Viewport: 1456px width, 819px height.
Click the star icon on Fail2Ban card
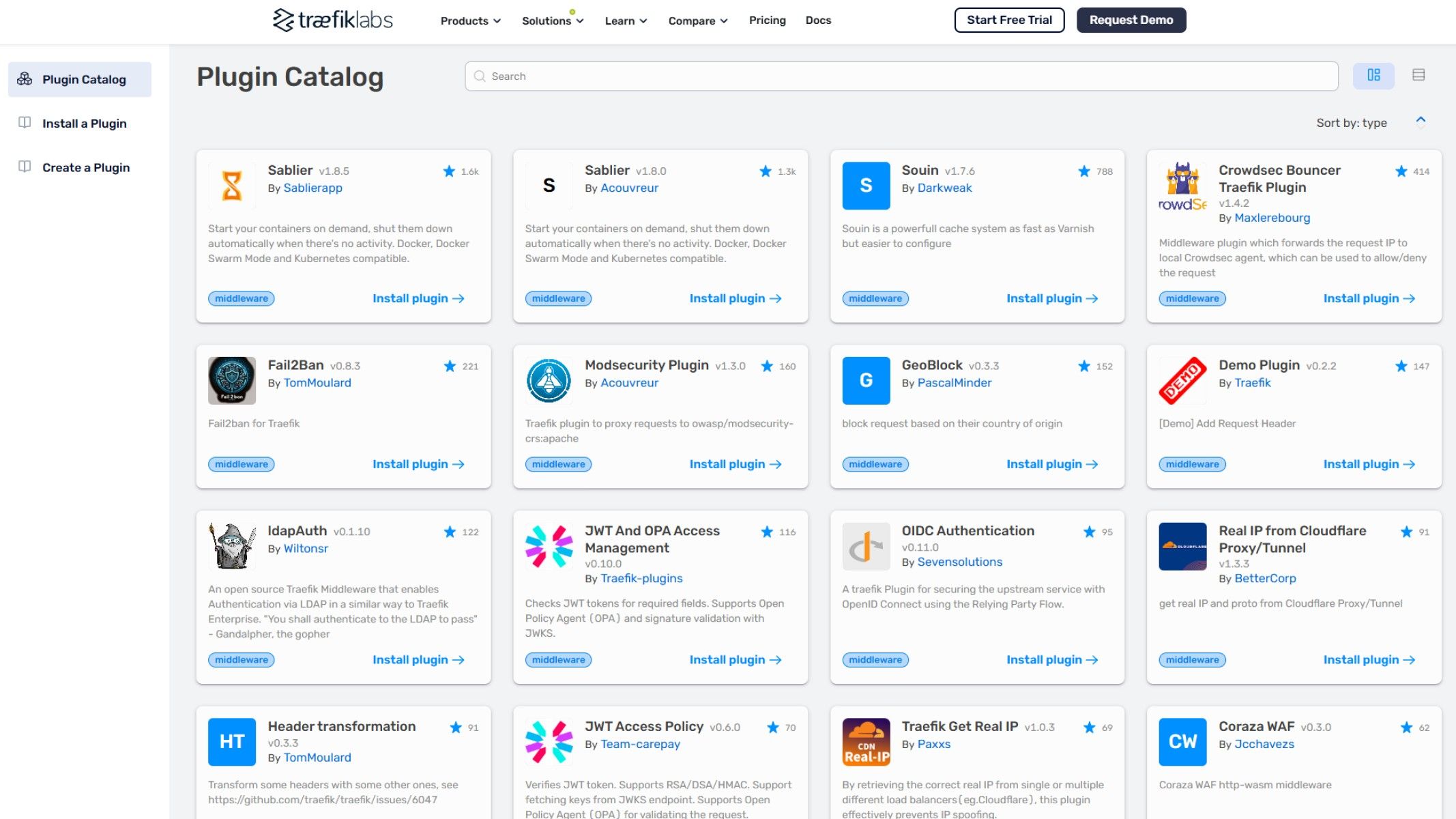(x=450, y=367)
